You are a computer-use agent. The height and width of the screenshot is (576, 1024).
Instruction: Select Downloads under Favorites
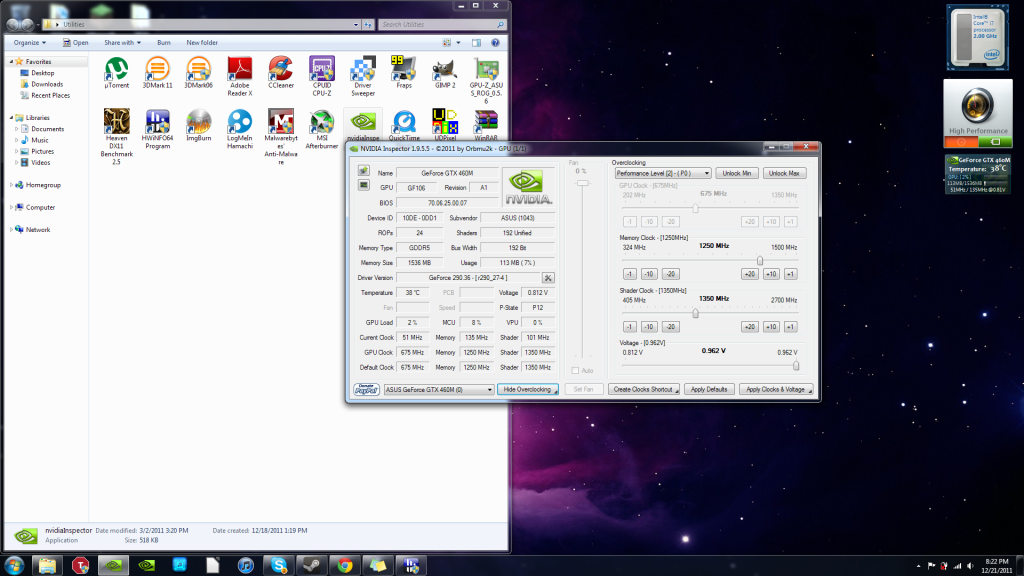point(47,84)
